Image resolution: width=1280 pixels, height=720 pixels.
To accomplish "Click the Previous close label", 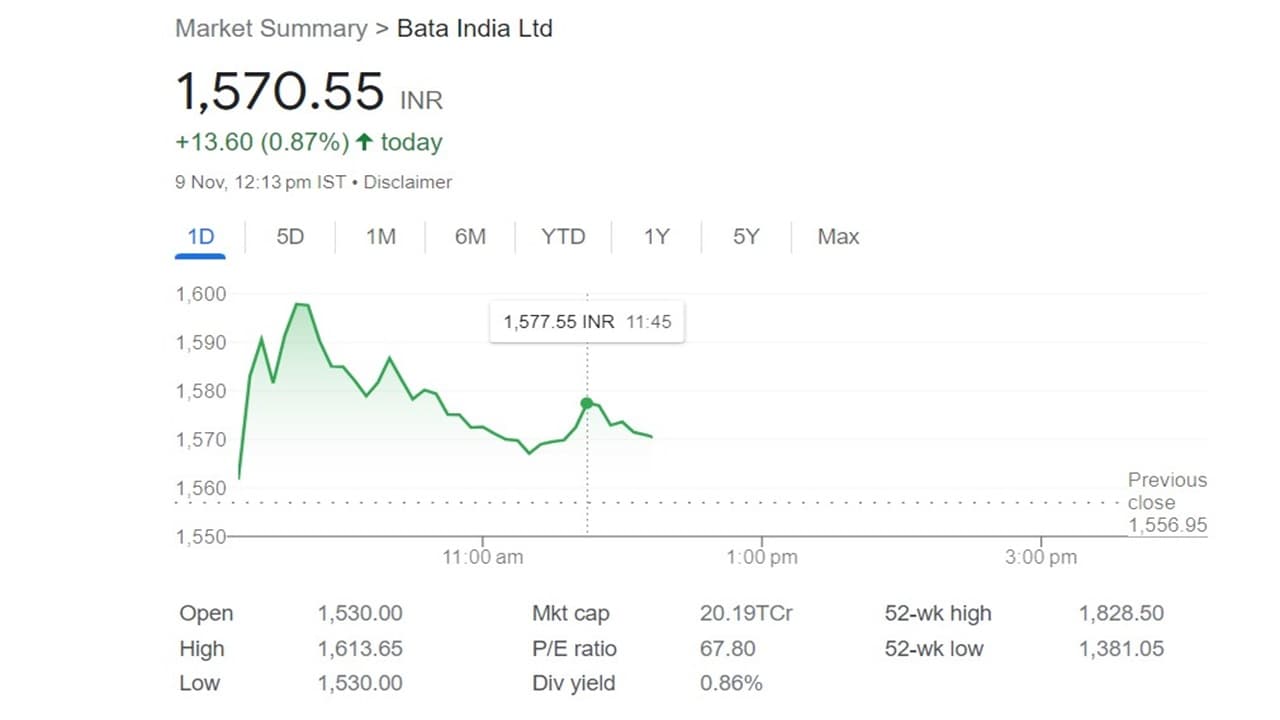I will [x=1166, y=491].
